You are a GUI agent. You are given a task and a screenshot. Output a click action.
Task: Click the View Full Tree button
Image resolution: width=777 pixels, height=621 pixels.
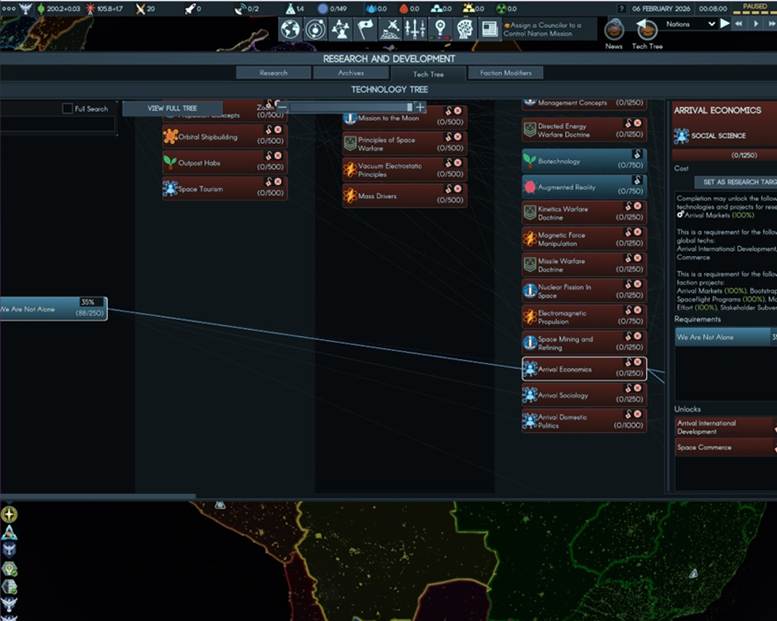coord(172,108)
